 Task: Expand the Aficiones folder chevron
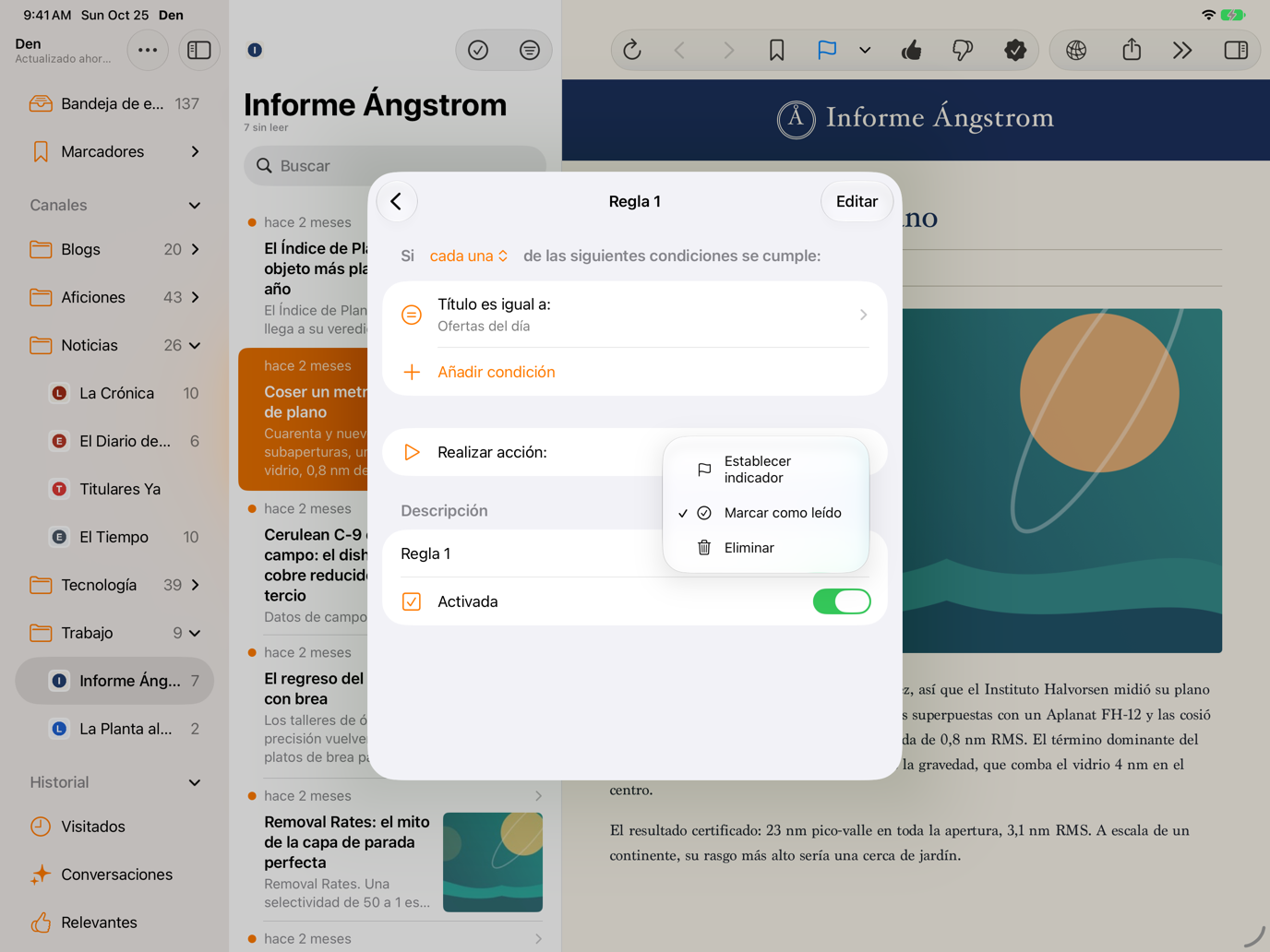tap(195, 297)
